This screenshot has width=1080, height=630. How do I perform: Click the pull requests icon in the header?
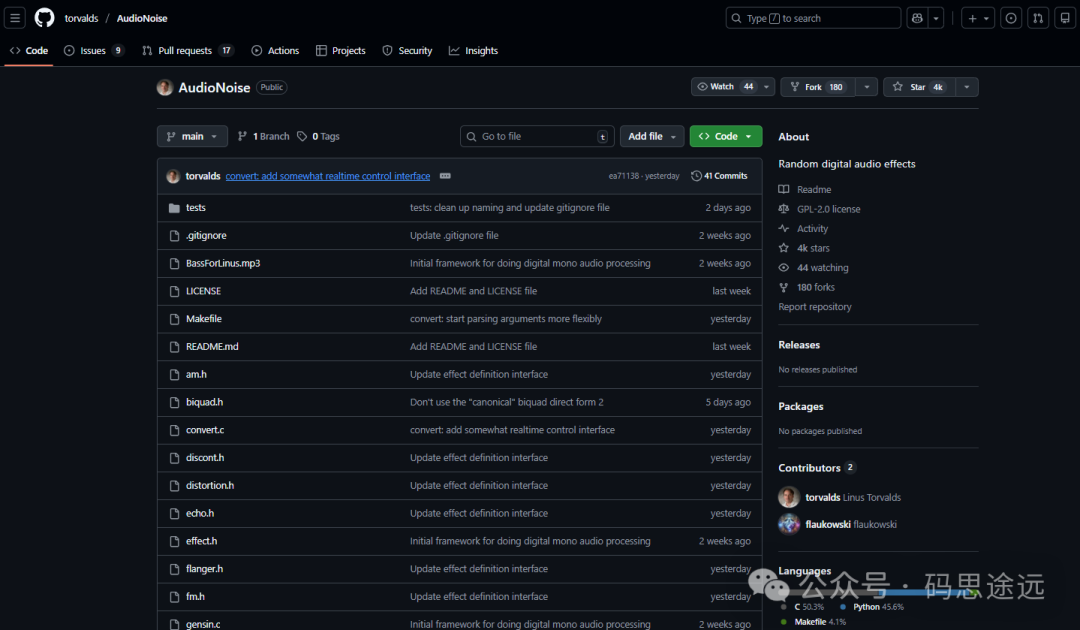click(1037, 17)
